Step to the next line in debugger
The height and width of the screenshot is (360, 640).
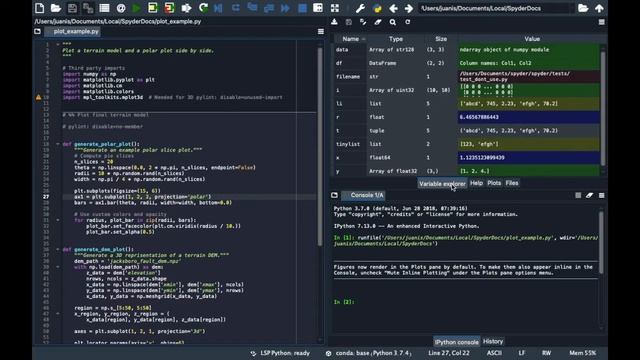coord(236,8)
